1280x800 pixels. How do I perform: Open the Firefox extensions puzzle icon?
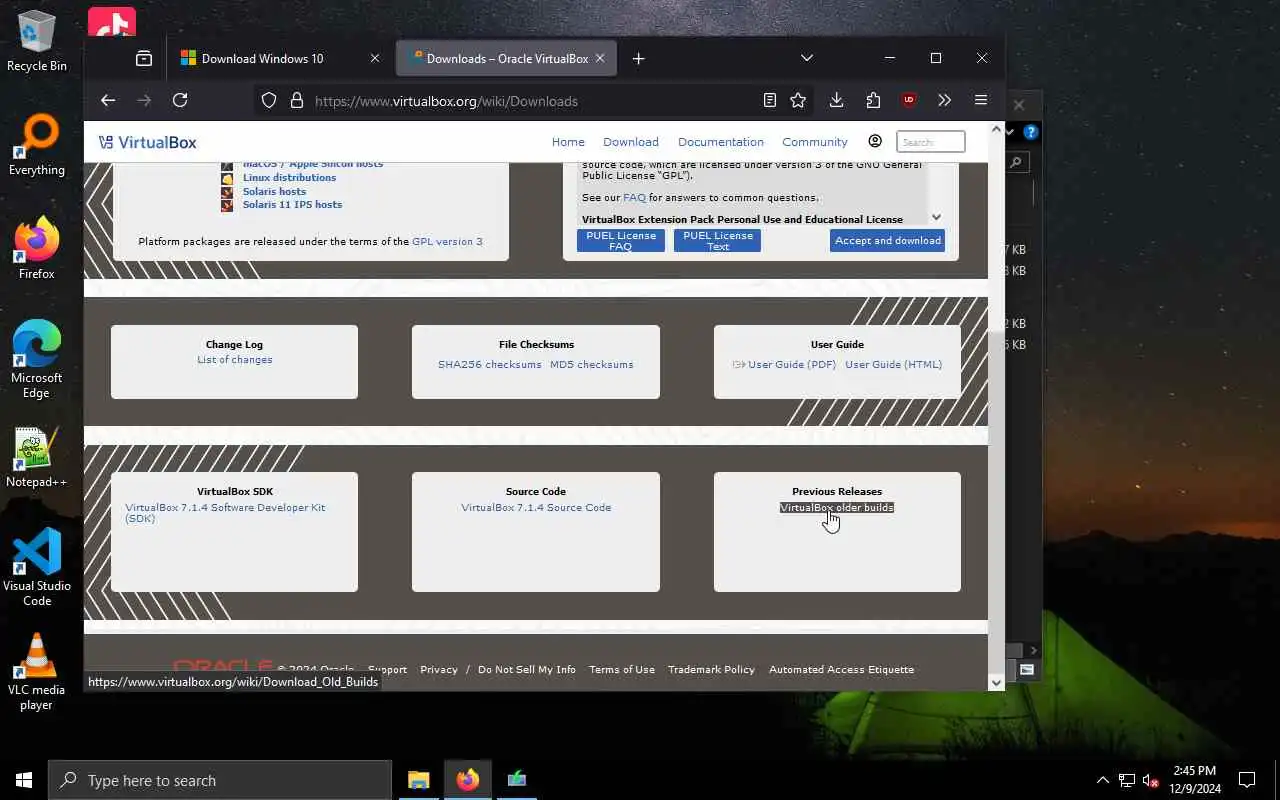pos(873,100)
